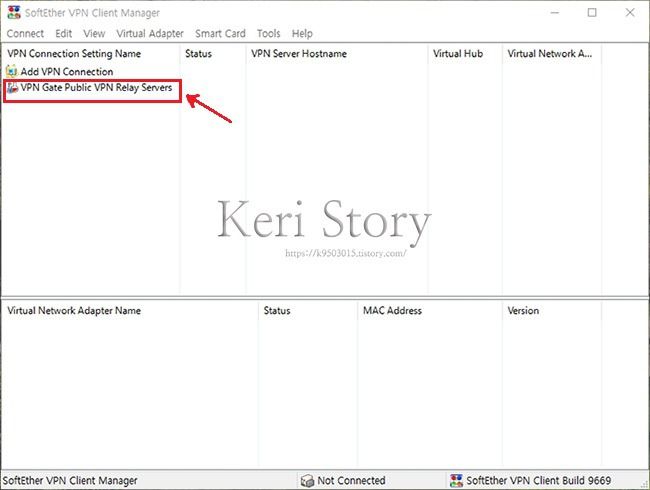650x490 pixels.
Task: Open the Edit menu
Action: point(63,34)
